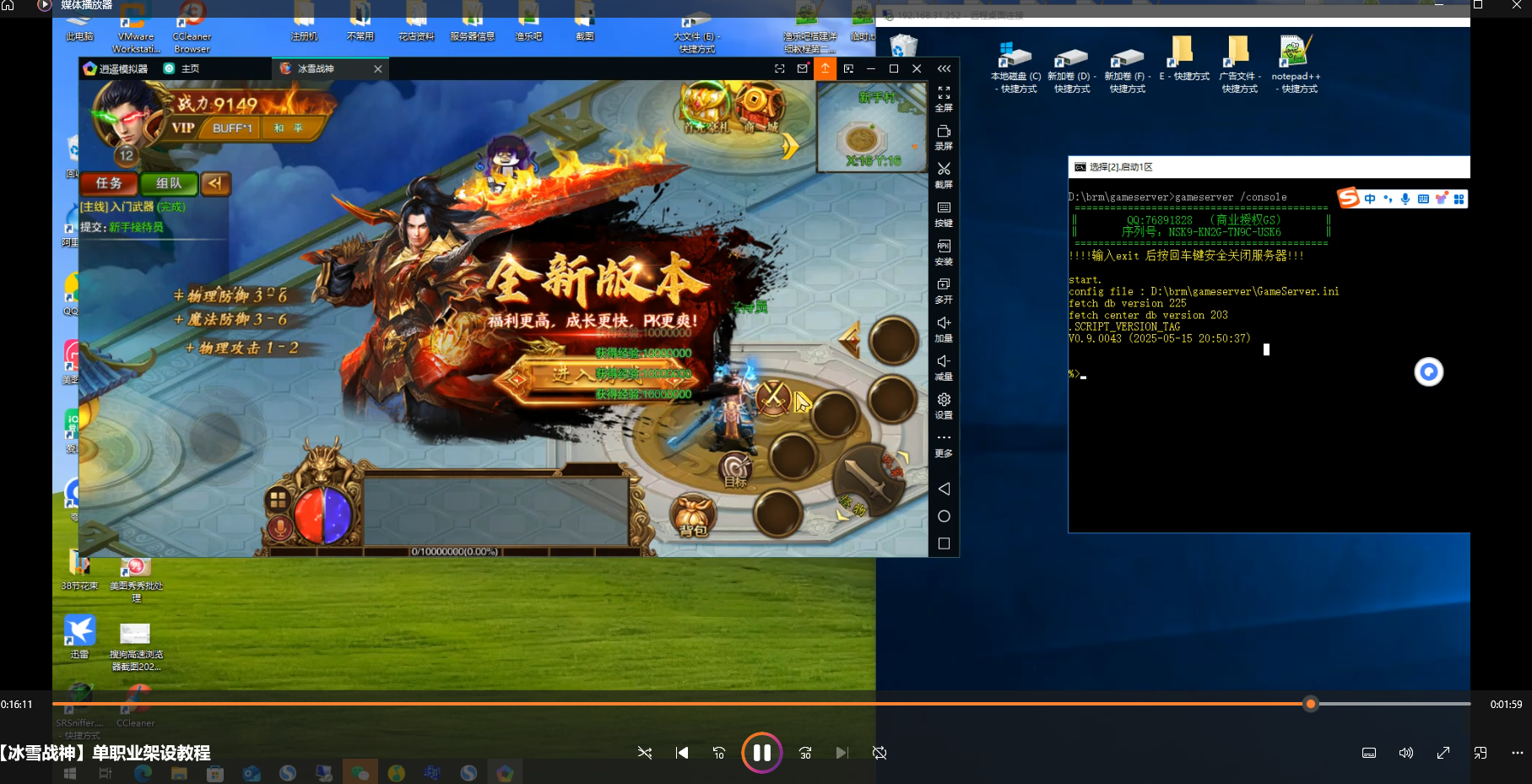The image size is (1532, 784).
Task: Click the 迅雷 desktop icon
Action: click(80, 636)
